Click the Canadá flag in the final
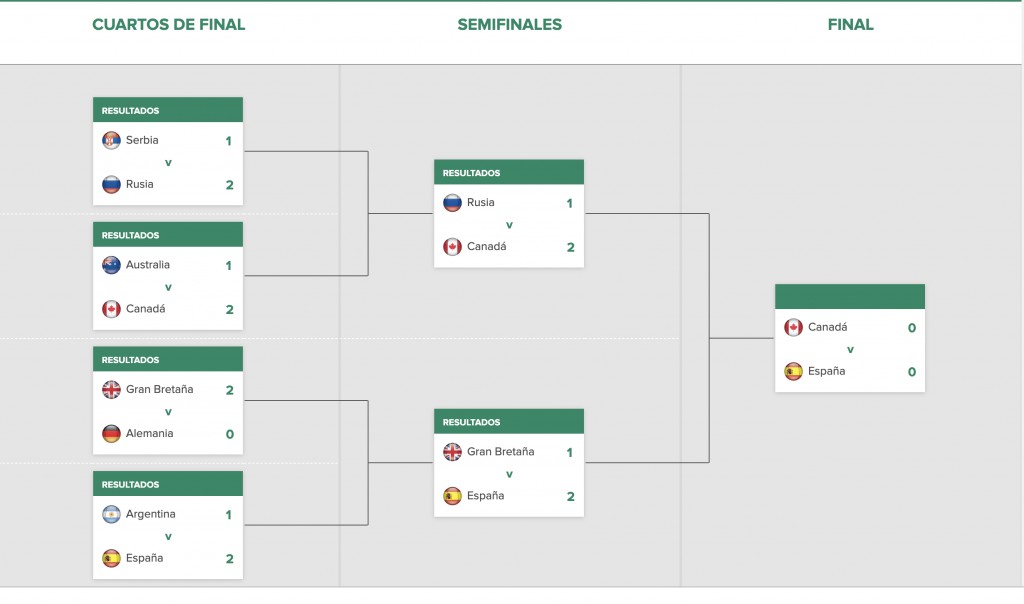This screenshot has width=1024, height=604. 793,327
